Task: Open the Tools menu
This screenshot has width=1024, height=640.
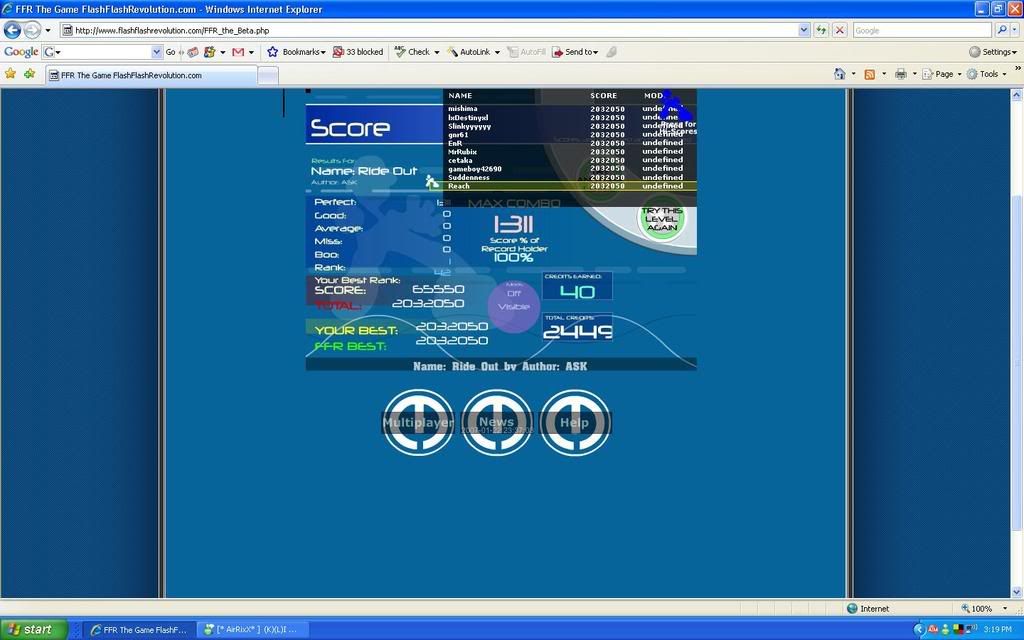Action: tap(988, 74)
